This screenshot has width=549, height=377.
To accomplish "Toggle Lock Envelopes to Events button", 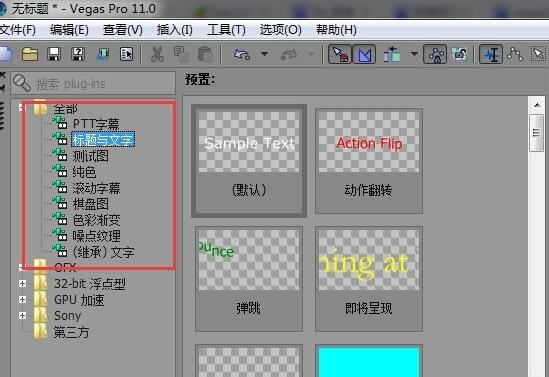I will tap(435, 54).
